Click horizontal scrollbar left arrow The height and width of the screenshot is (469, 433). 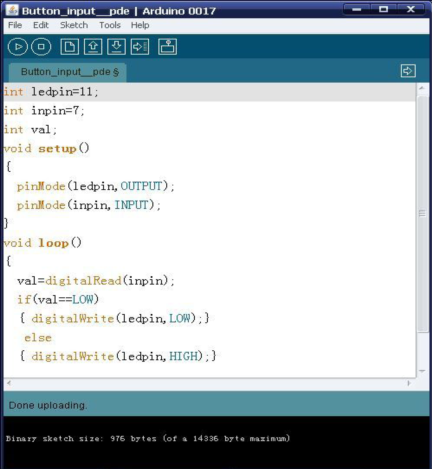click(x=9, y=383)
